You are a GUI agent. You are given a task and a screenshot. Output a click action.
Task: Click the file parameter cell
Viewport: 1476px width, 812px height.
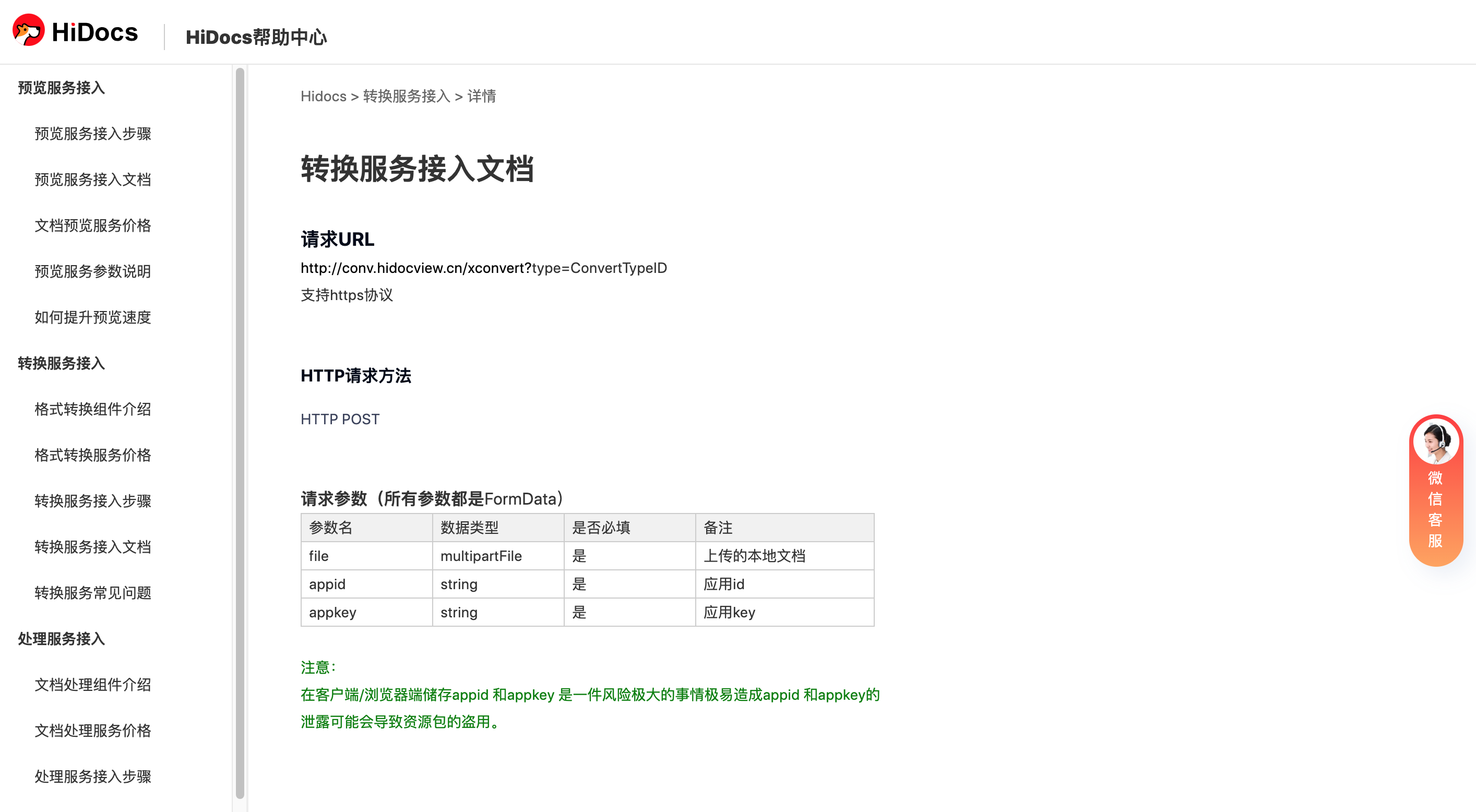coord(367,556)
